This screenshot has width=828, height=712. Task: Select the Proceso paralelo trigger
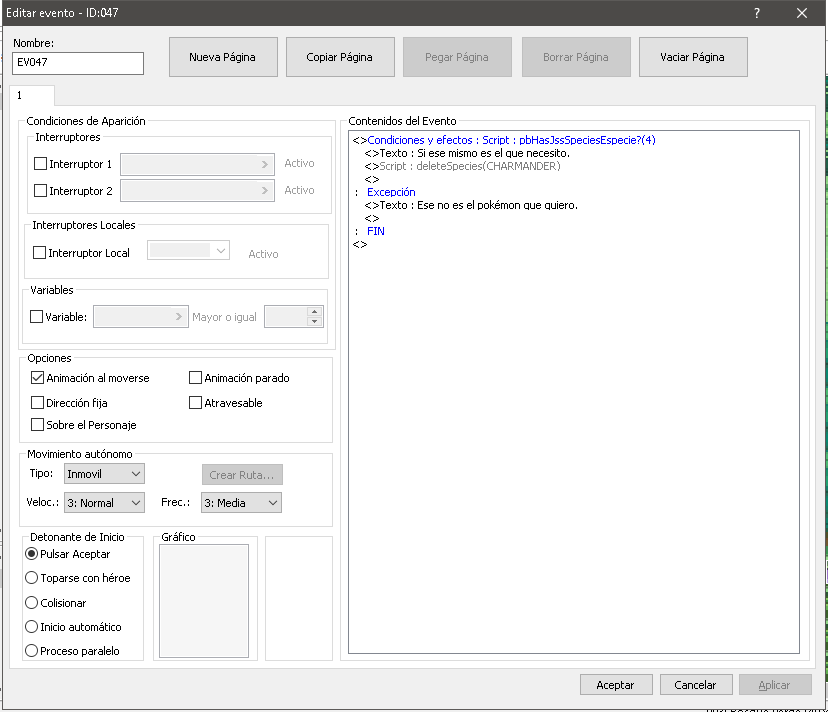(31, 650)
